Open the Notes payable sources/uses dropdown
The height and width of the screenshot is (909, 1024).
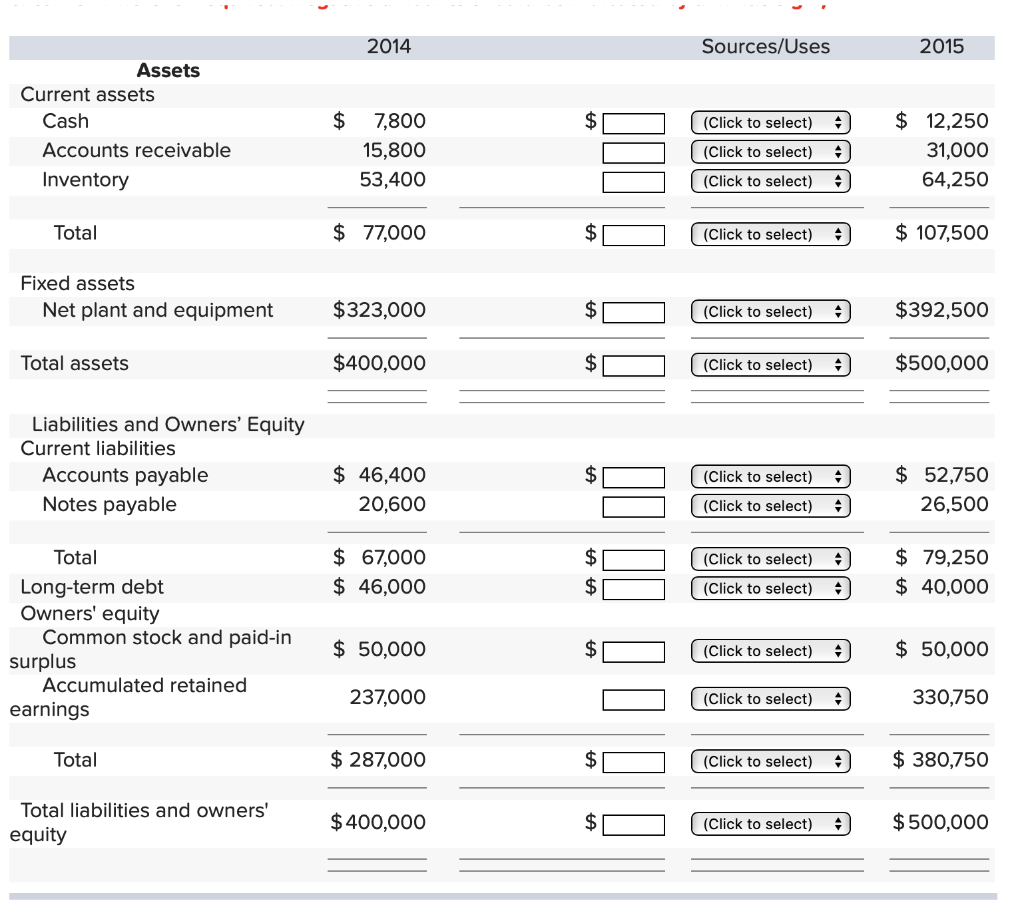tap(771, 506)
